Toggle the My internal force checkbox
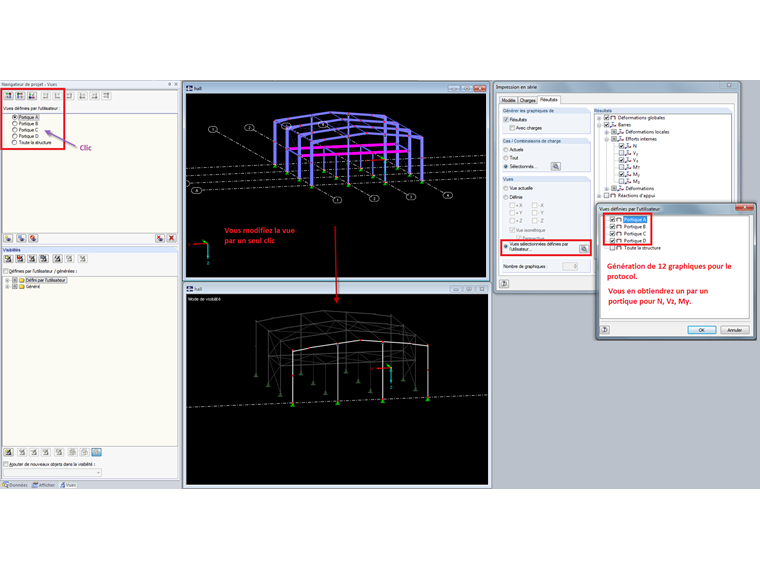The height and width of the screenshot is (570, 760). (621, 174)
